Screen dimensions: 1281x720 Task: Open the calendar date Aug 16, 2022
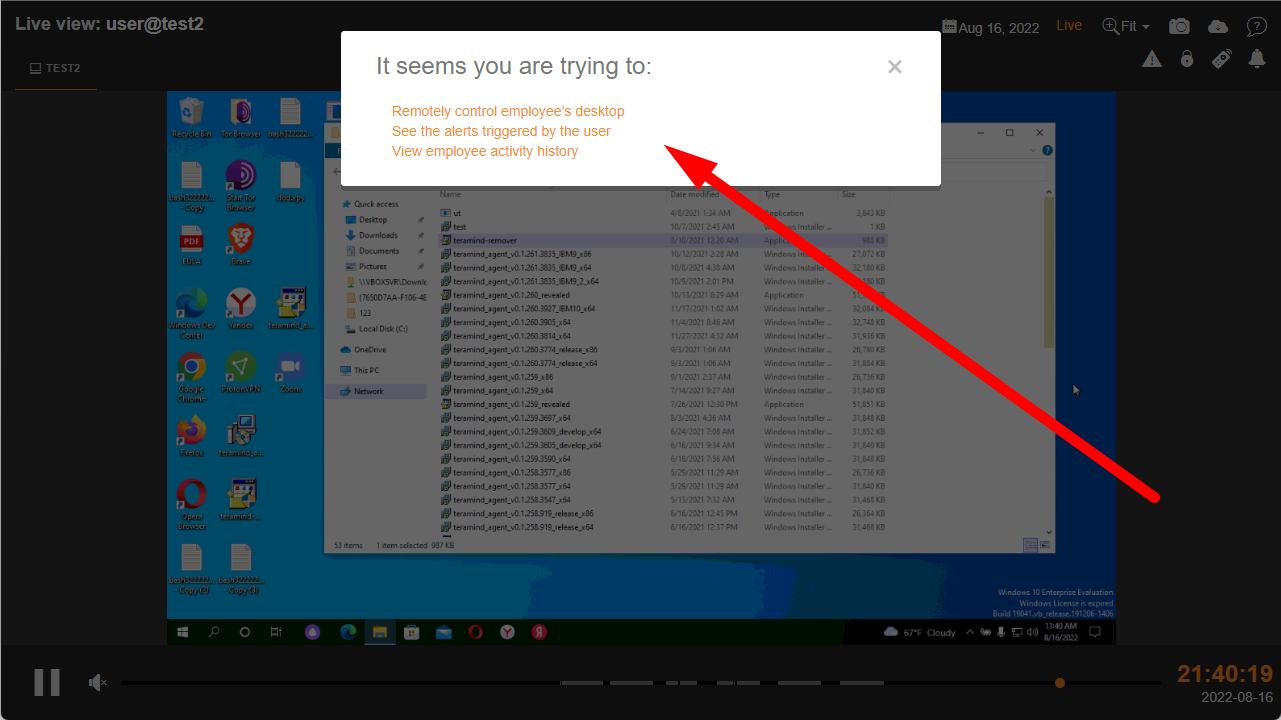994,27
